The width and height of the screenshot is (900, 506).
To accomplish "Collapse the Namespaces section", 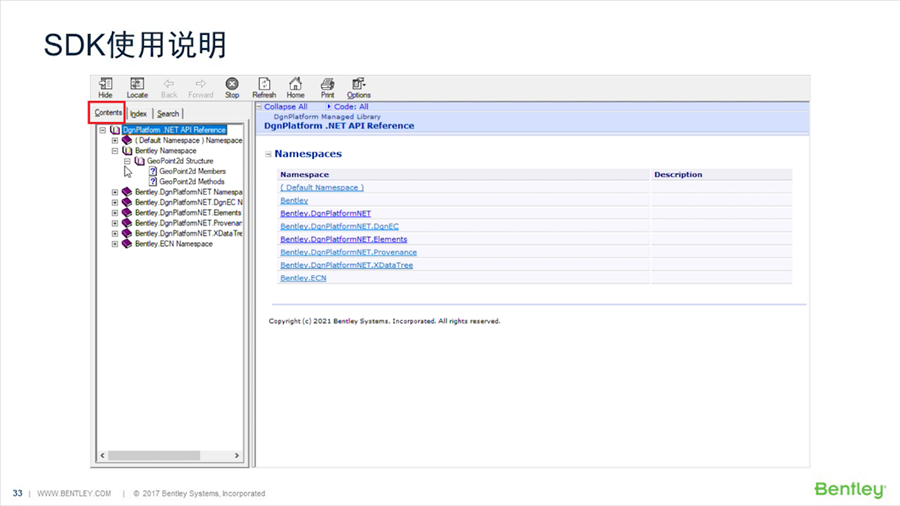I will 268,154.
